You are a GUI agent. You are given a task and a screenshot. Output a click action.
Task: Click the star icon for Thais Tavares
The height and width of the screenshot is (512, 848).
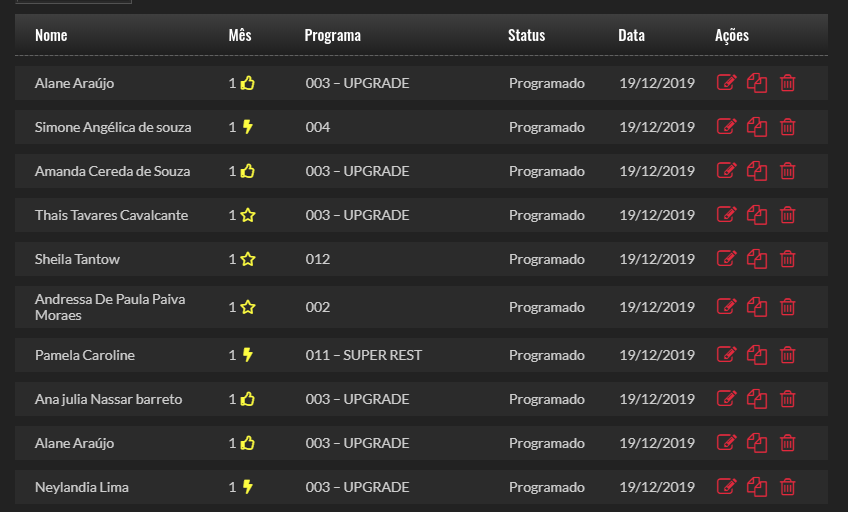click(x=248, y=215)
